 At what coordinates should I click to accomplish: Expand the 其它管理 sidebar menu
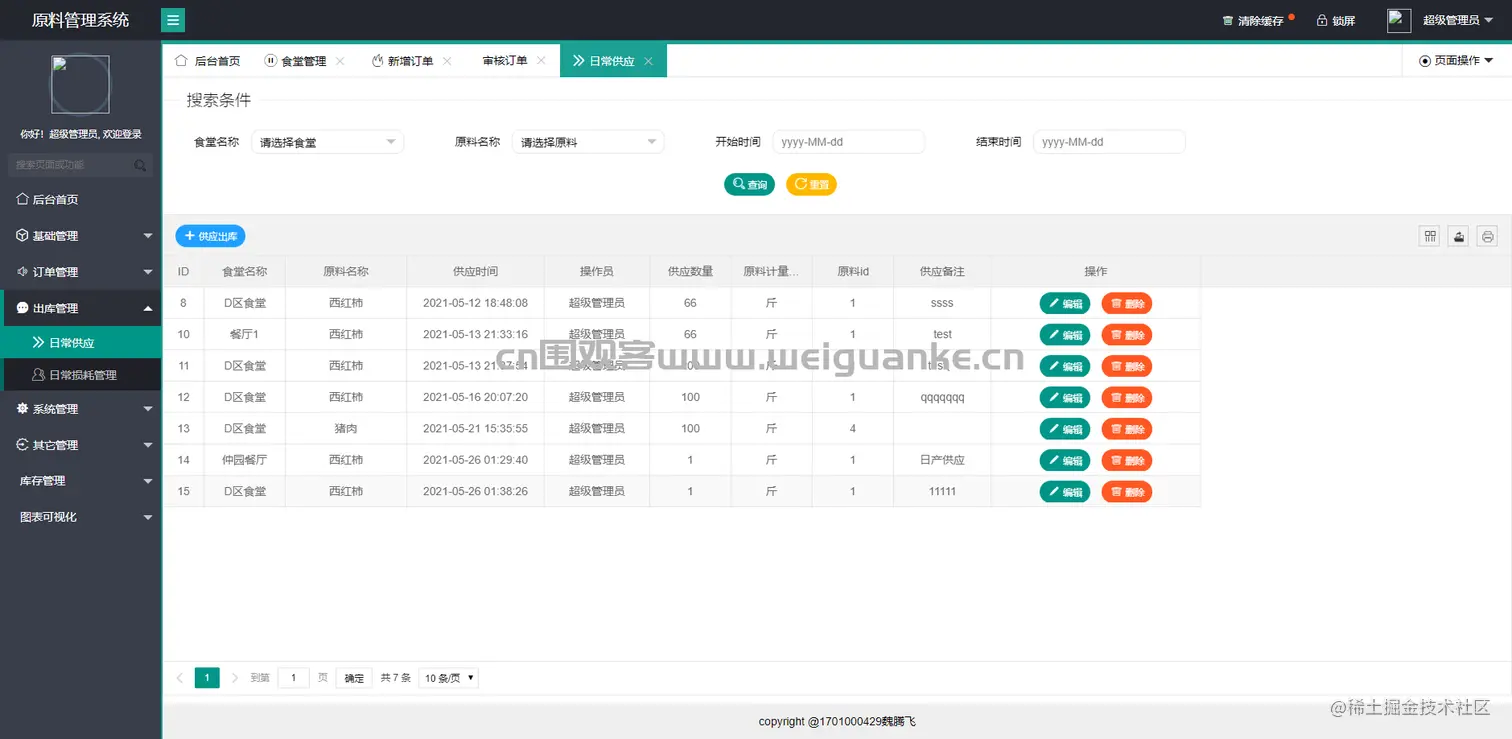pos(81,445)
